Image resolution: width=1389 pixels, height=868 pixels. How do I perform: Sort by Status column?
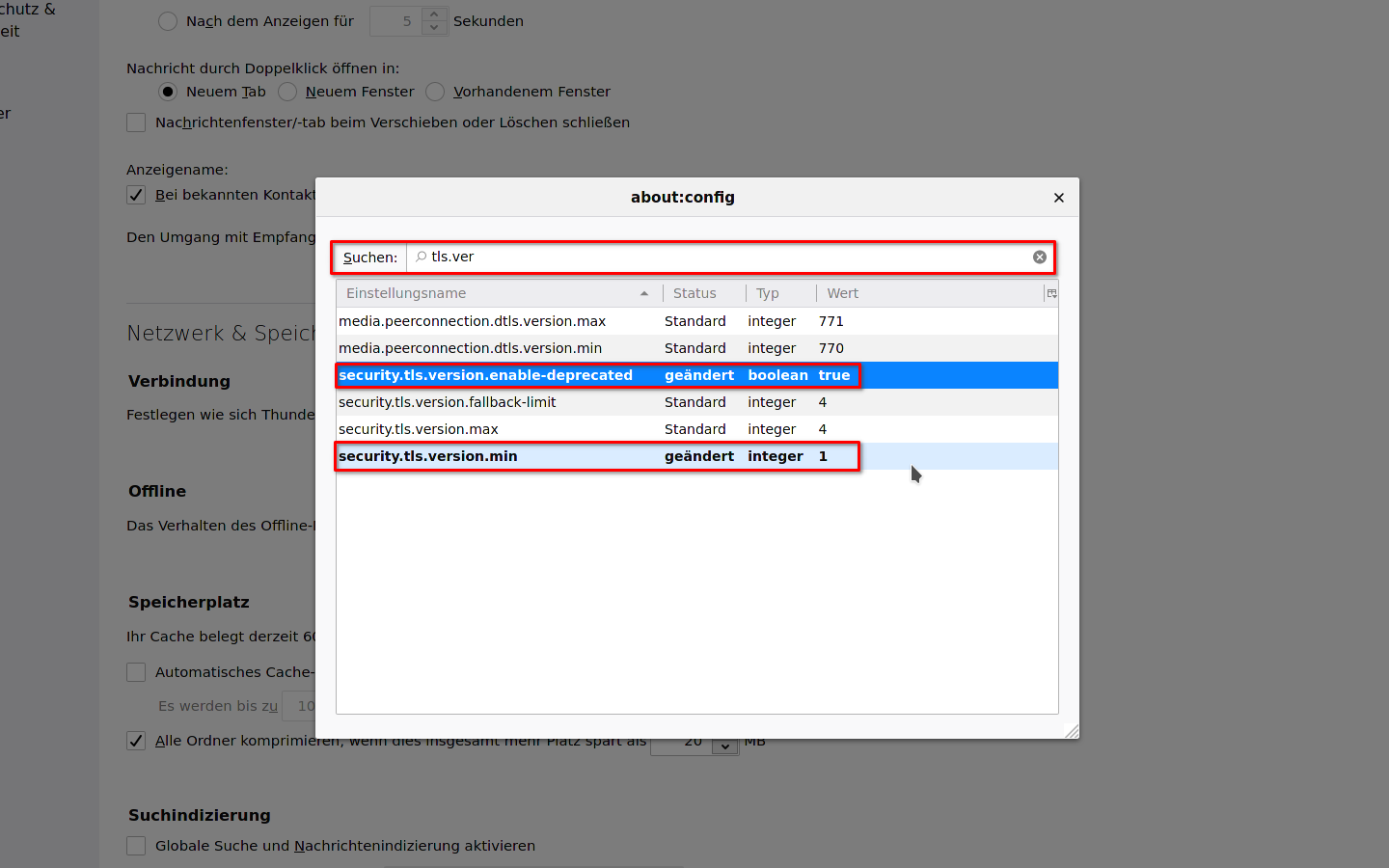tap(702, 293)
